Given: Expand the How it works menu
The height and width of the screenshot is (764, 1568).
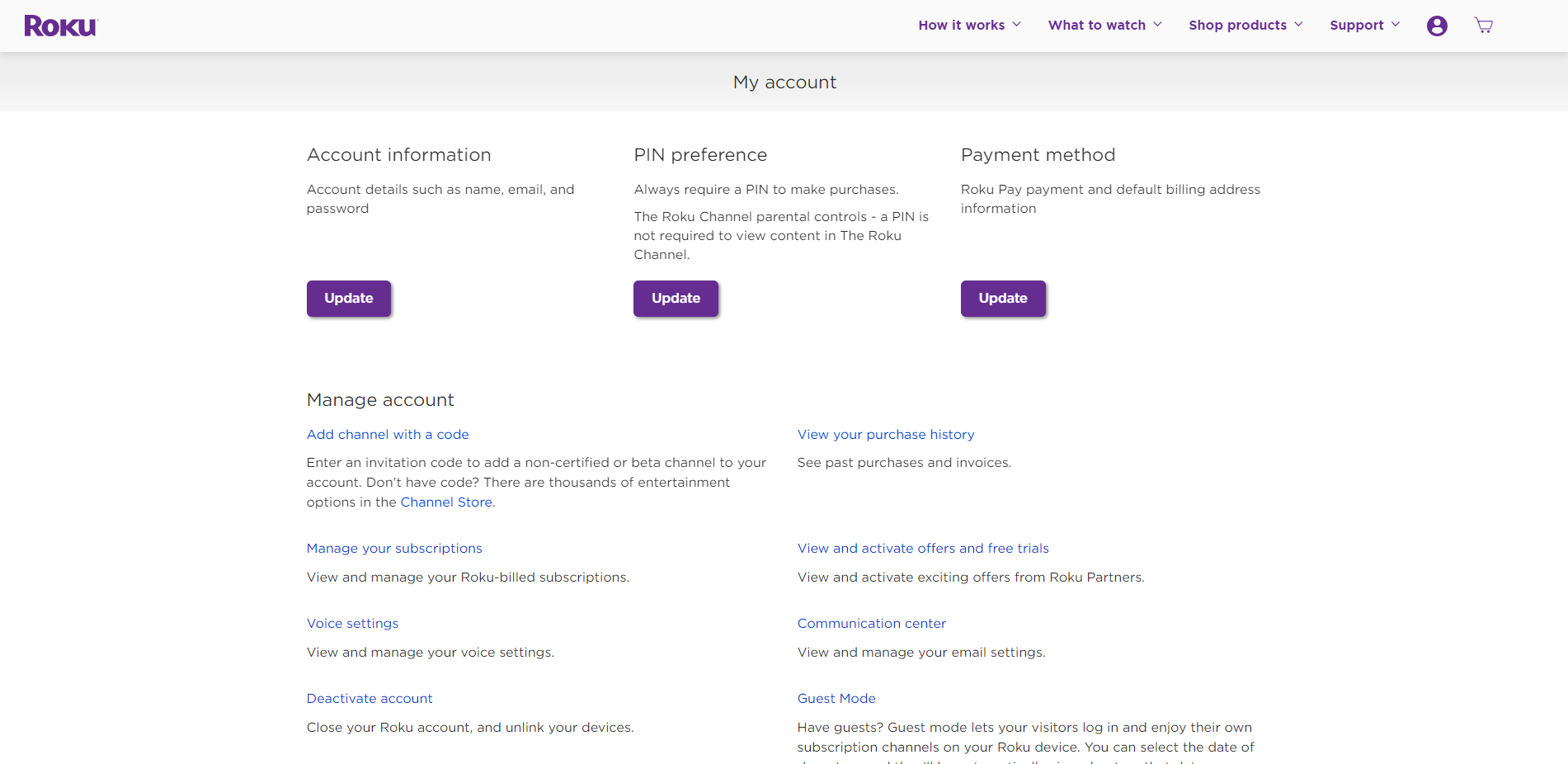Looking at the screenshot, I should [x=969, y=25].
